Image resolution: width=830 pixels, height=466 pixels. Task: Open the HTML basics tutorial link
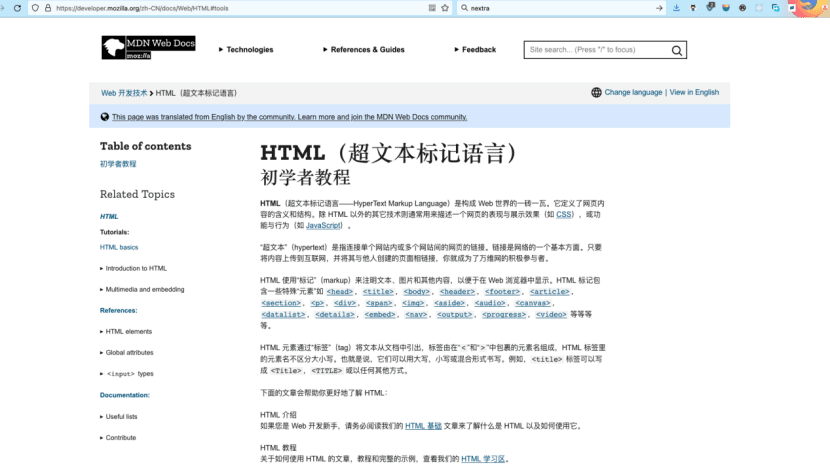(x=119, y=247)
